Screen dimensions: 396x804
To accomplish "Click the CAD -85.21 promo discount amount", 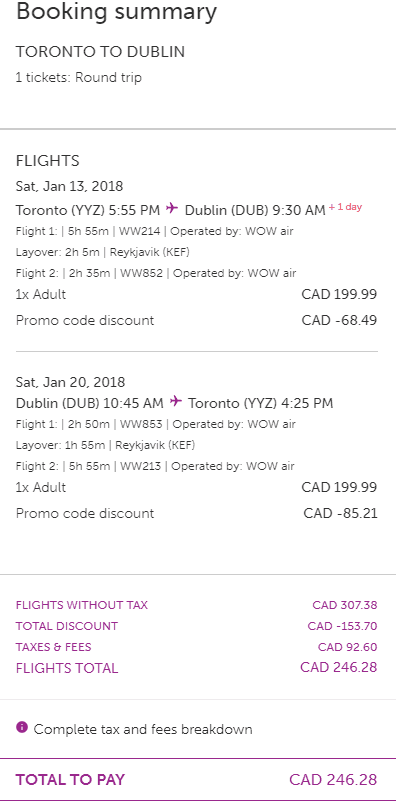I will tap(340, 513).
